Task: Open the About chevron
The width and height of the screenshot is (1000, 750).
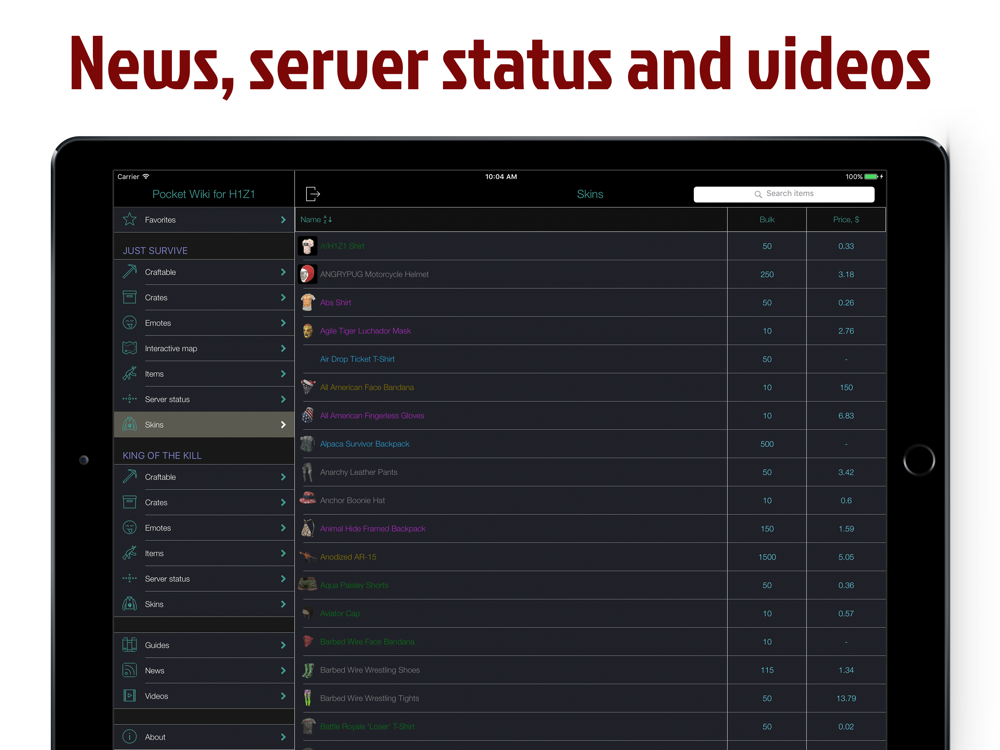Action: [x=283, y=737]
